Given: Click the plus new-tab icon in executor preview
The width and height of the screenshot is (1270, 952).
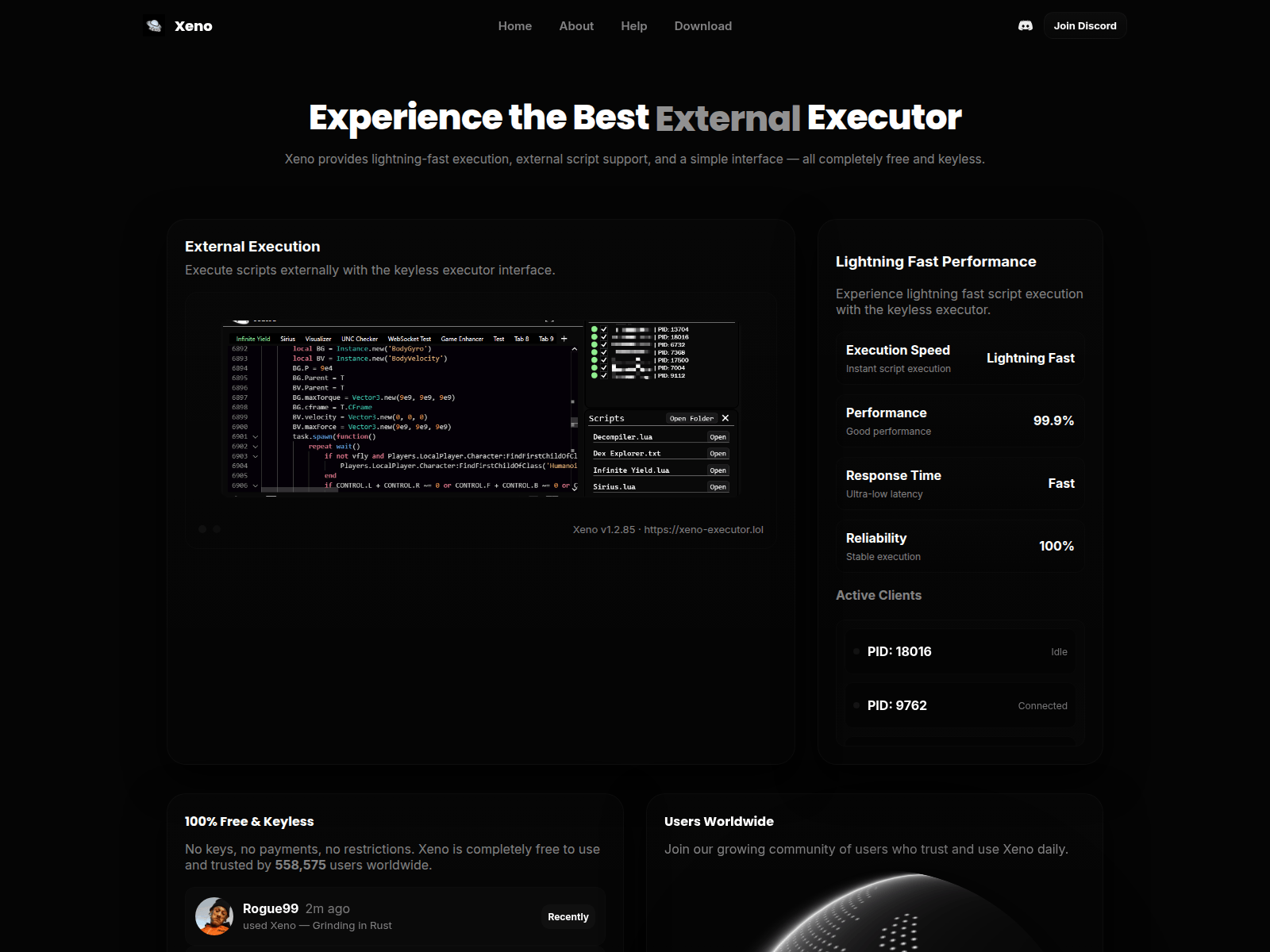Looking at the screenshot, I should click(x=564, y=339).
